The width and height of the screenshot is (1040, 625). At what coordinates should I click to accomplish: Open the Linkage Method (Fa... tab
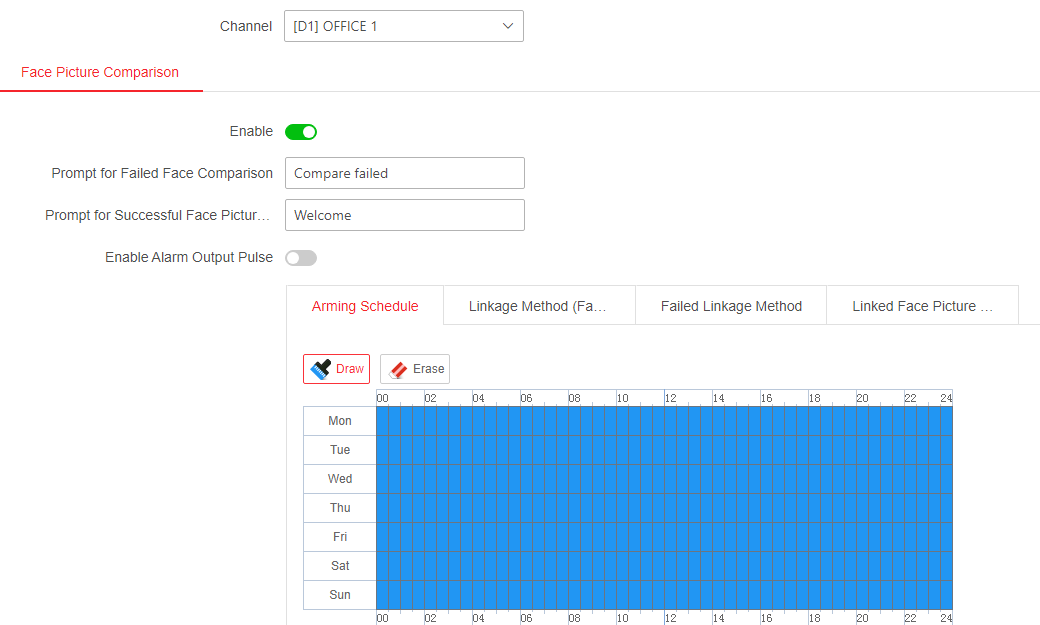(538, 306)
